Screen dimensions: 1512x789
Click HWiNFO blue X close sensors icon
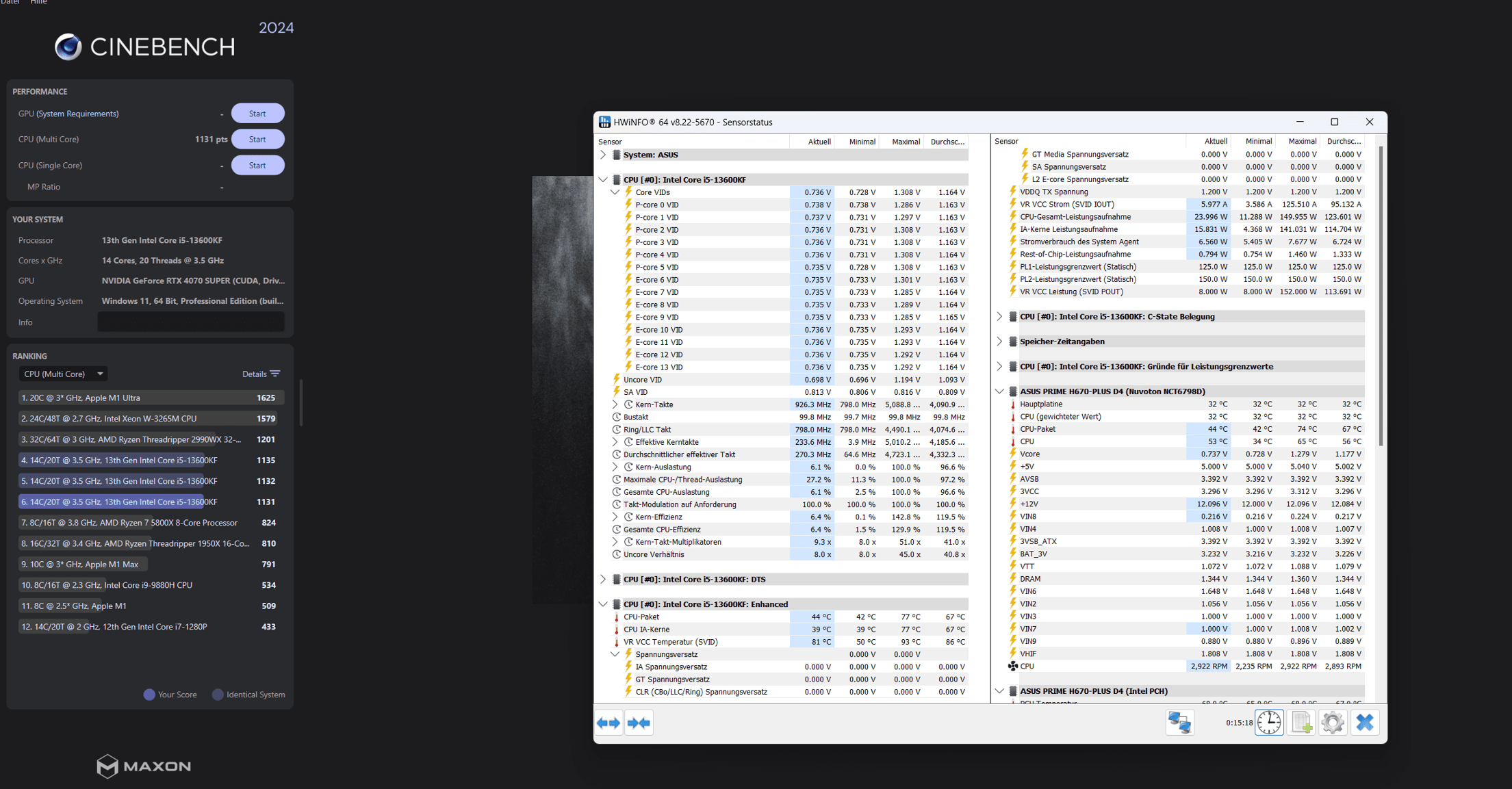click(x=1365, y=723)
